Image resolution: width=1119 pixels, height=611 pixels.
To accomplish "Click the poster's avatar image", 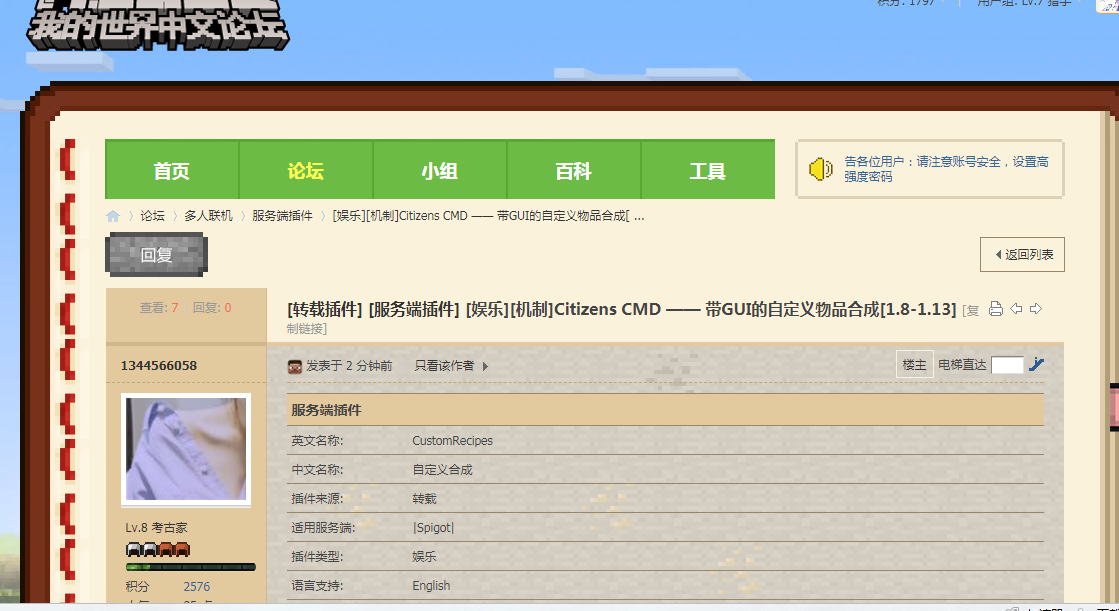I will [186, 450].
